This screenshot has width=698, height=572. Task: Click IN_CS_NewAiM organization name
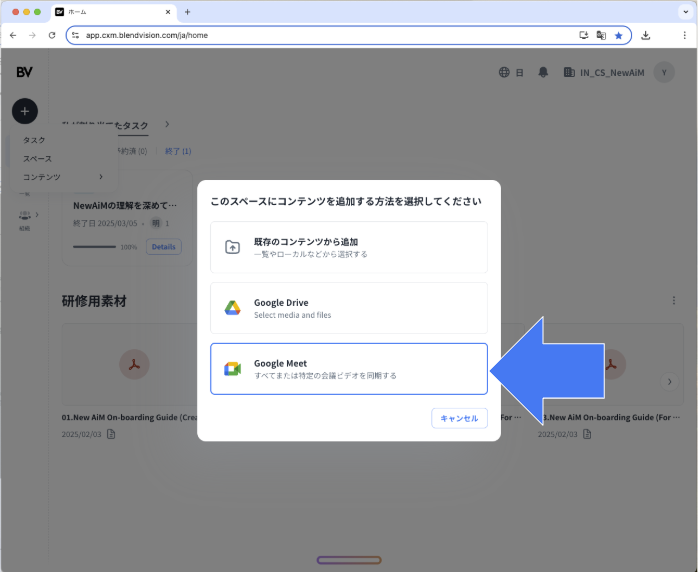(612, 73)
